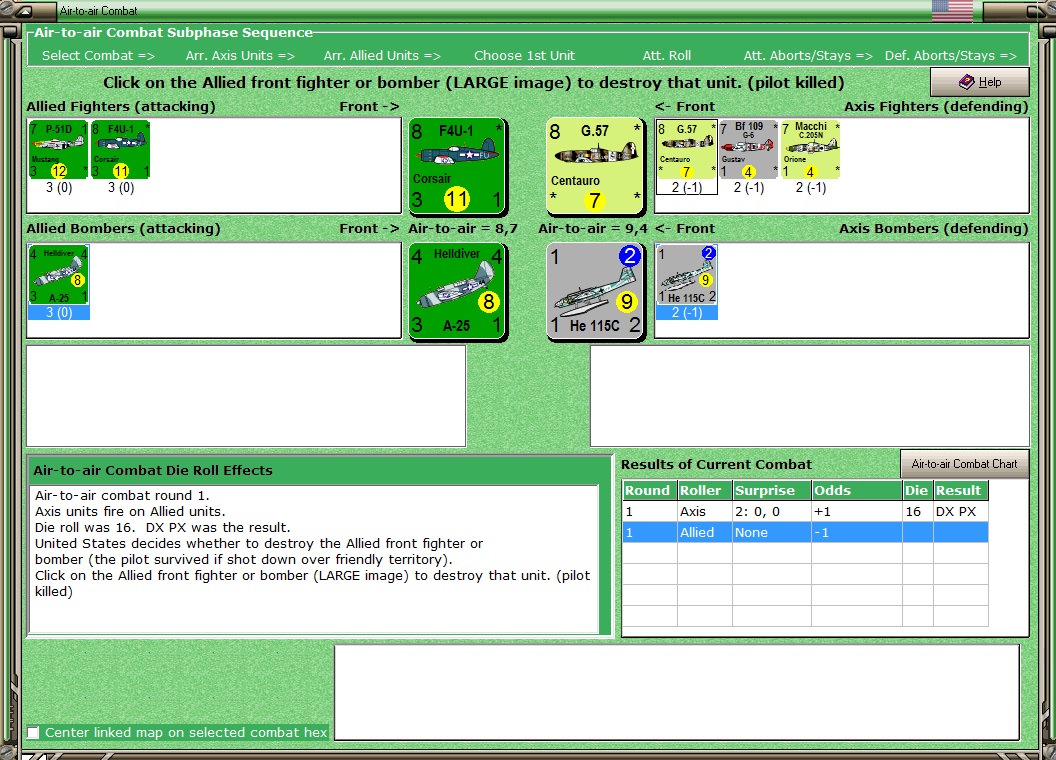Destroy the large F4U-1 Corsair front fighter
The image size is (1056, 760).
(458, 166)
